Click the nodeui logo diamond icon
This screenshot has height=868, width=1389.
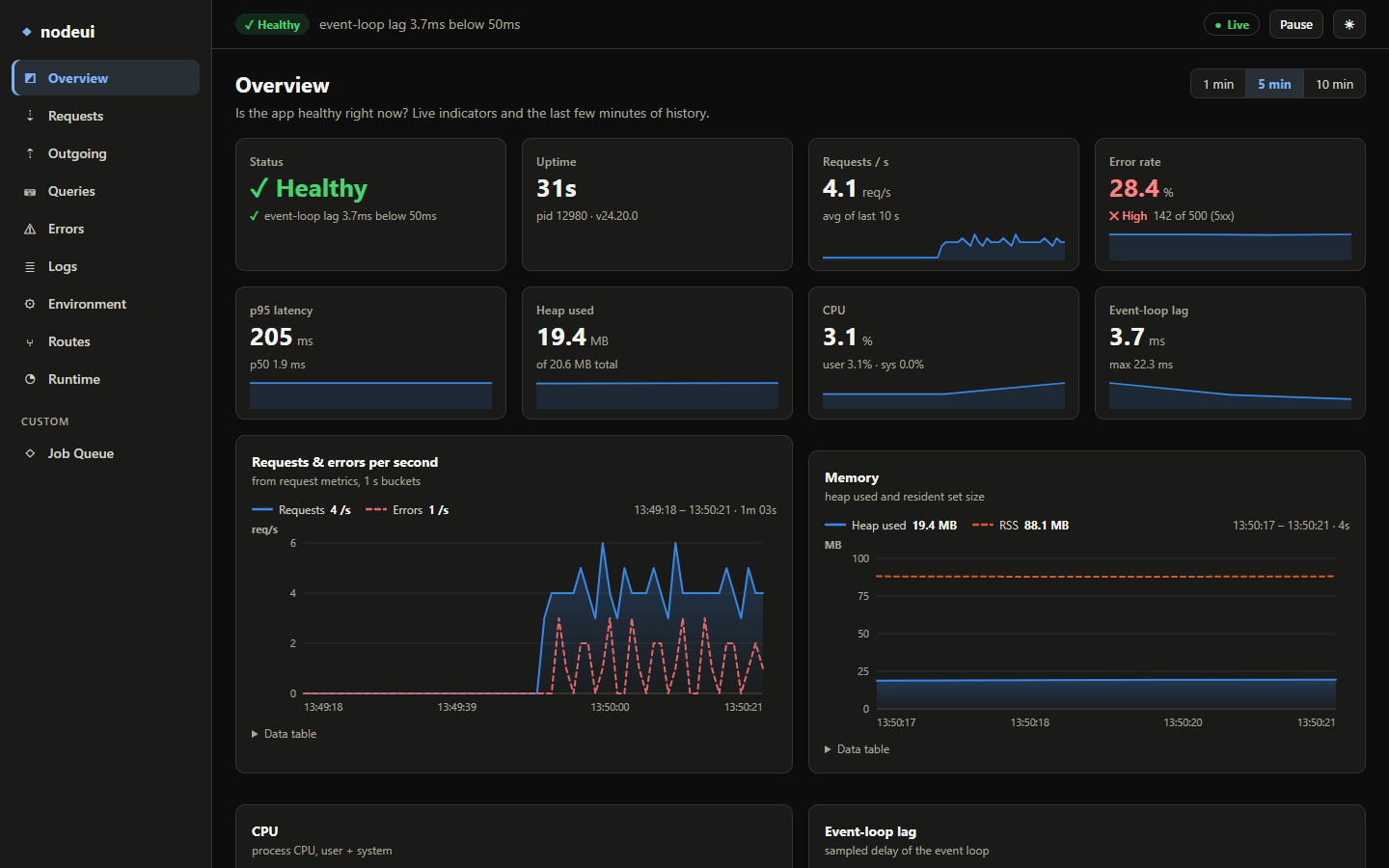point(27,32)
